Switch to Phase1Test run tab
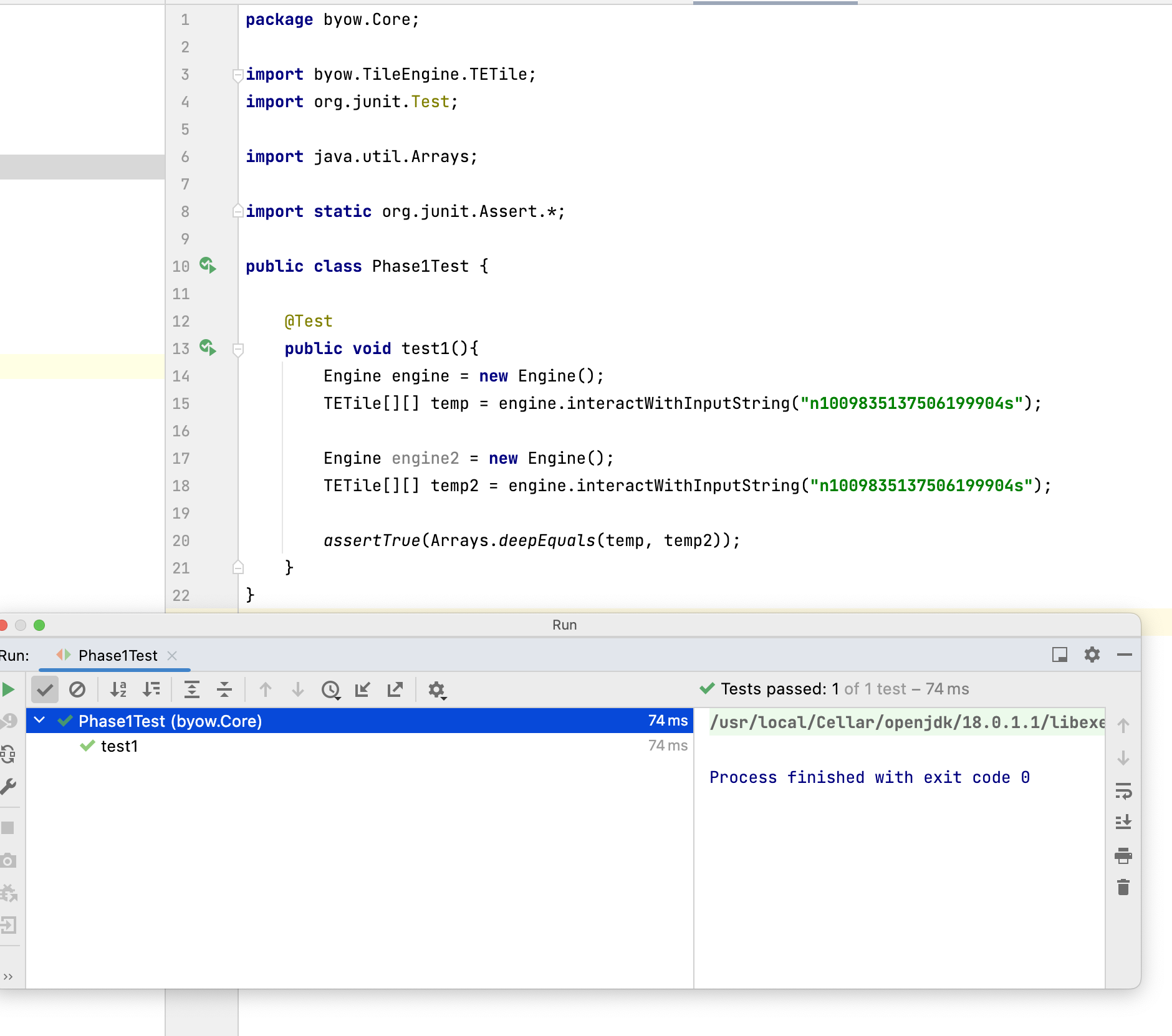Viewport: 1172px width, 1036px height. click(x=117, y=656)
